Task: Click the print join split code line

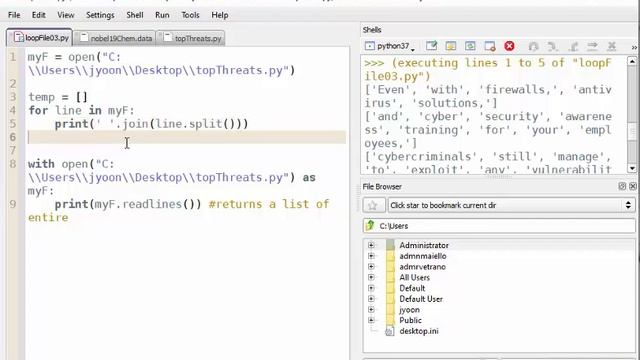Action: [151, 124]
